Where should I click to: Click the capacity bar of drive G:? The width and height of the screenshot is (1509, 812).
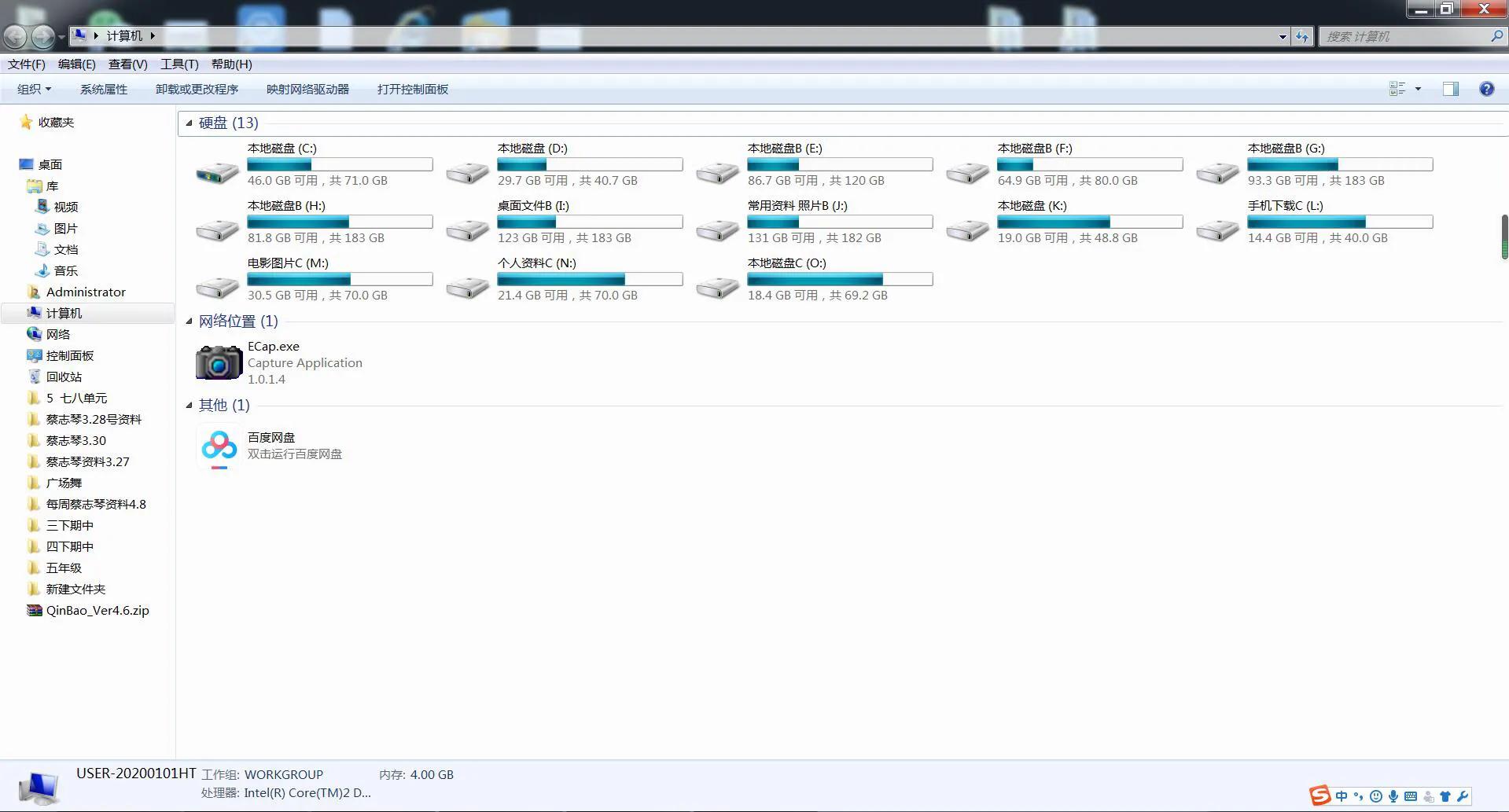1340,164
